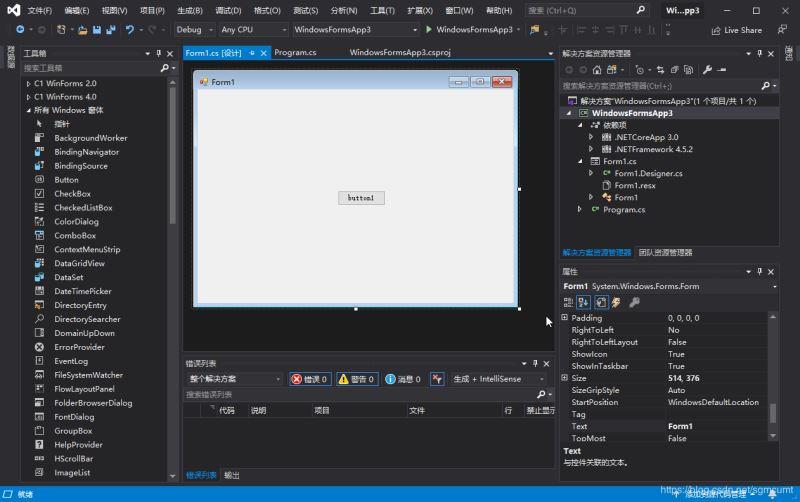Click the Home icon in Solution Explorer

click(597, 70)
